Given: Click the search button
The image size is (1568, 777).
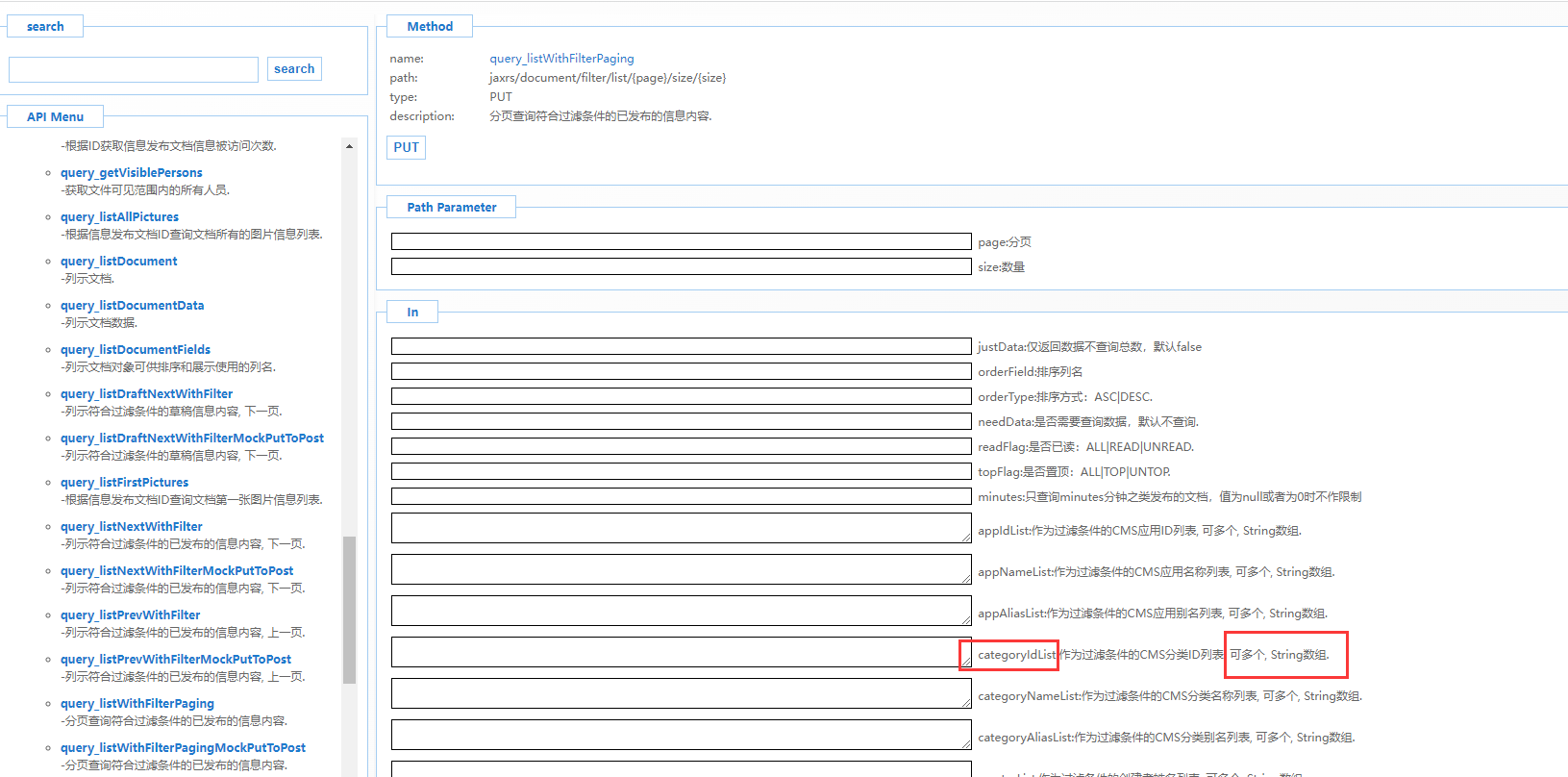Looking at the screenshot, I should point(294,69).
